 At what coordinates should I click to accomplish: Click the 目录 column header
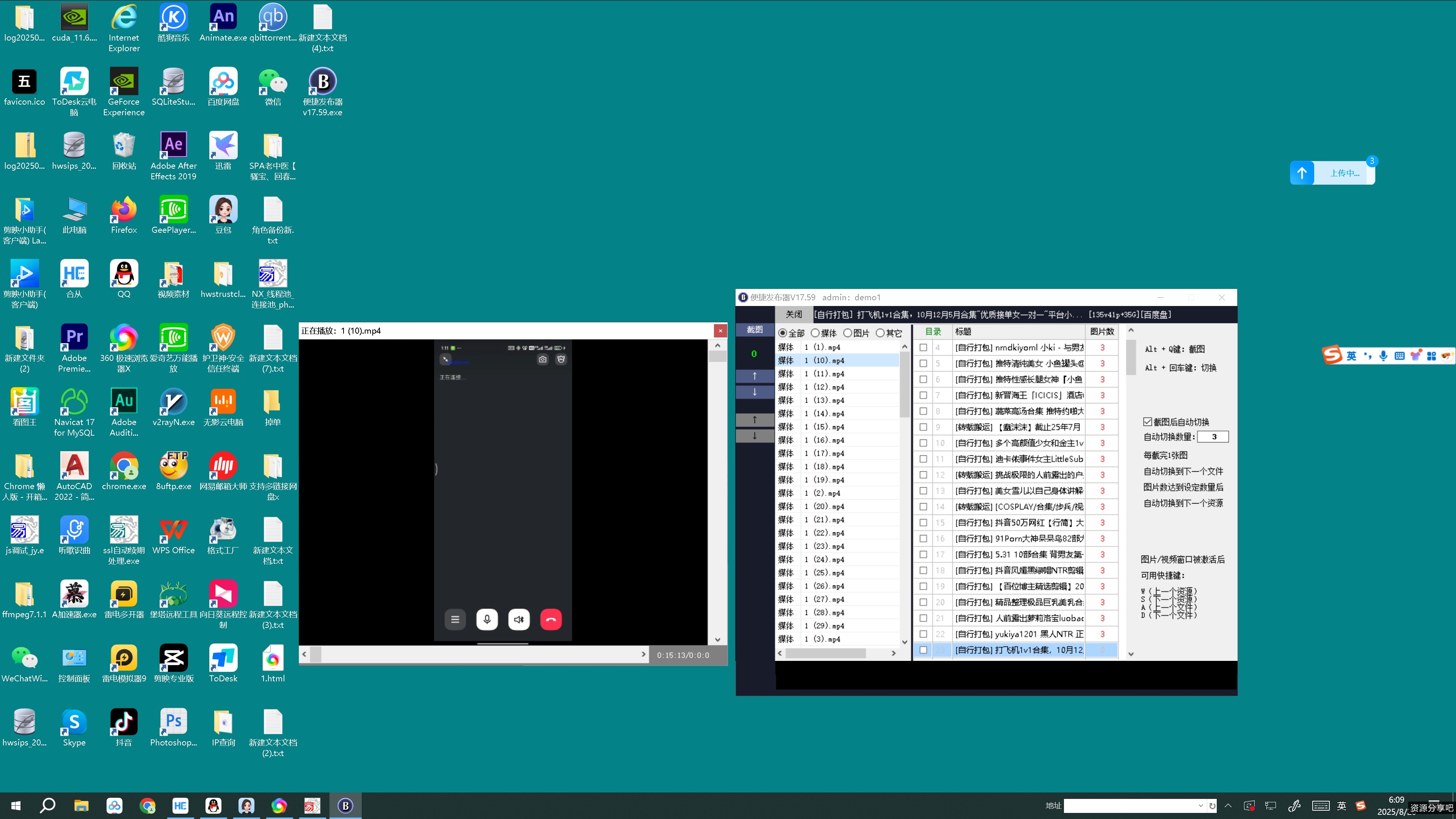[933, 332]
